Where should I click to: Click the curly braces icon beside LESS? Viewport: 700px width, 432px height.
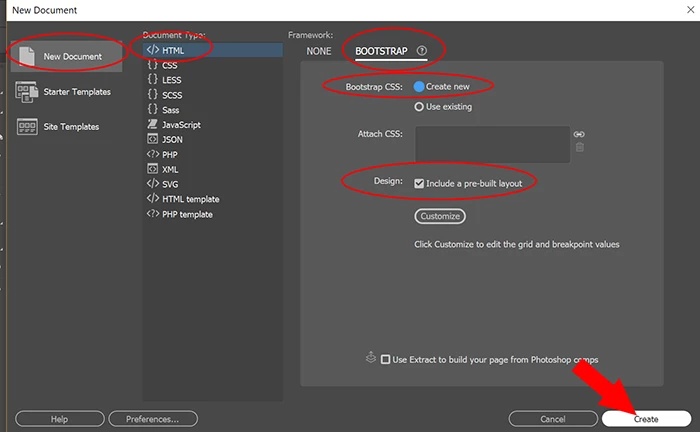pos(153,79)
